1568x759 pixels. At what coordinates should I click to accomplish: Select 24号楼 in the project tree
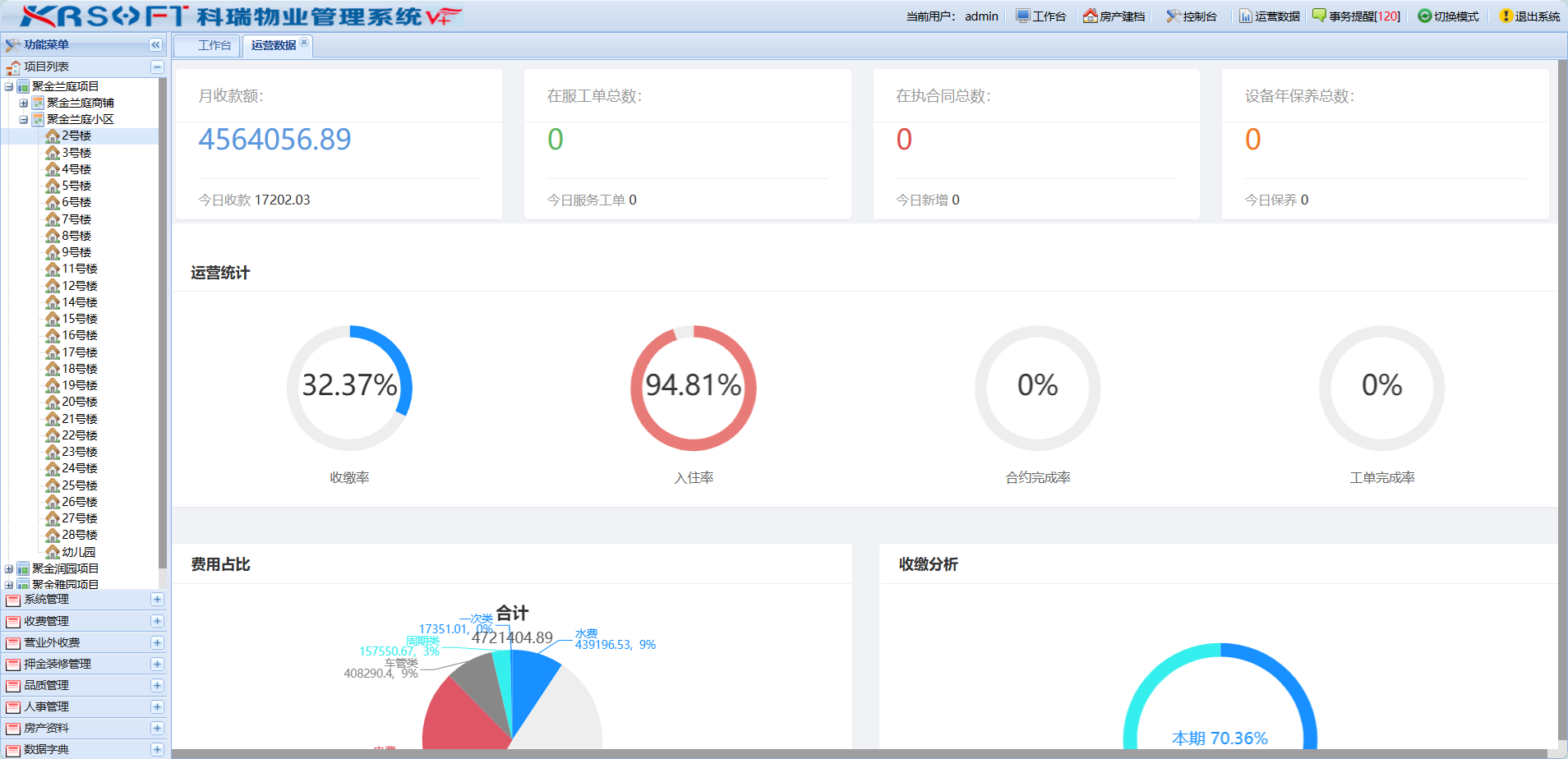(x=80, y=468)
